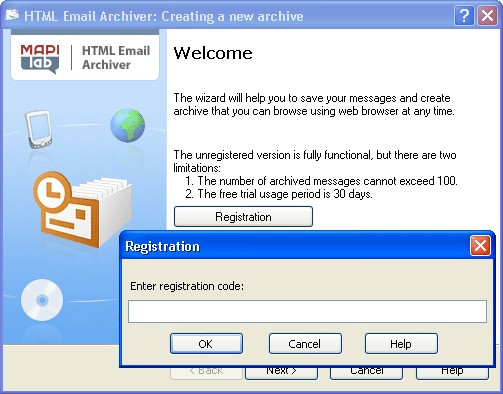Click the handheld PDA device icon
This screenshot has width=503, height=394.
39,129
